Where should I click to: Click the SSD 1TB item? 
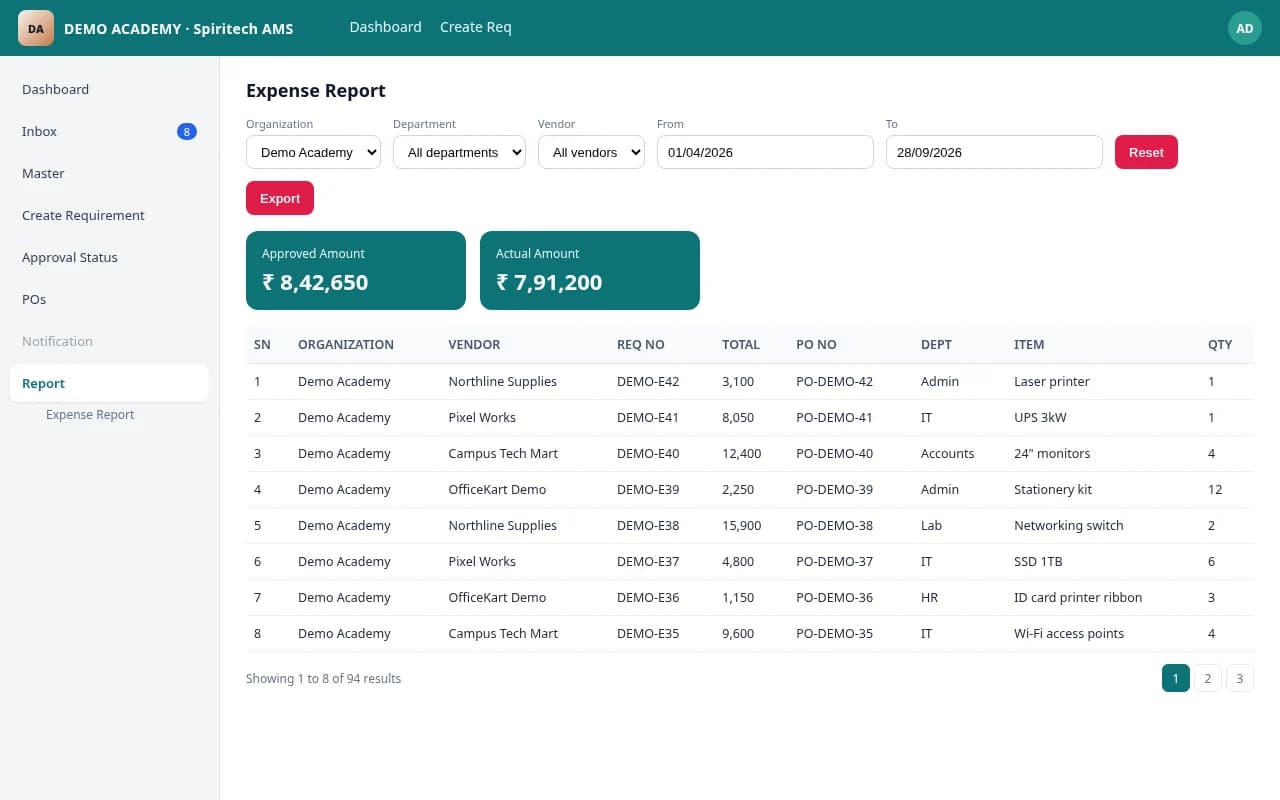point(1038,561)
